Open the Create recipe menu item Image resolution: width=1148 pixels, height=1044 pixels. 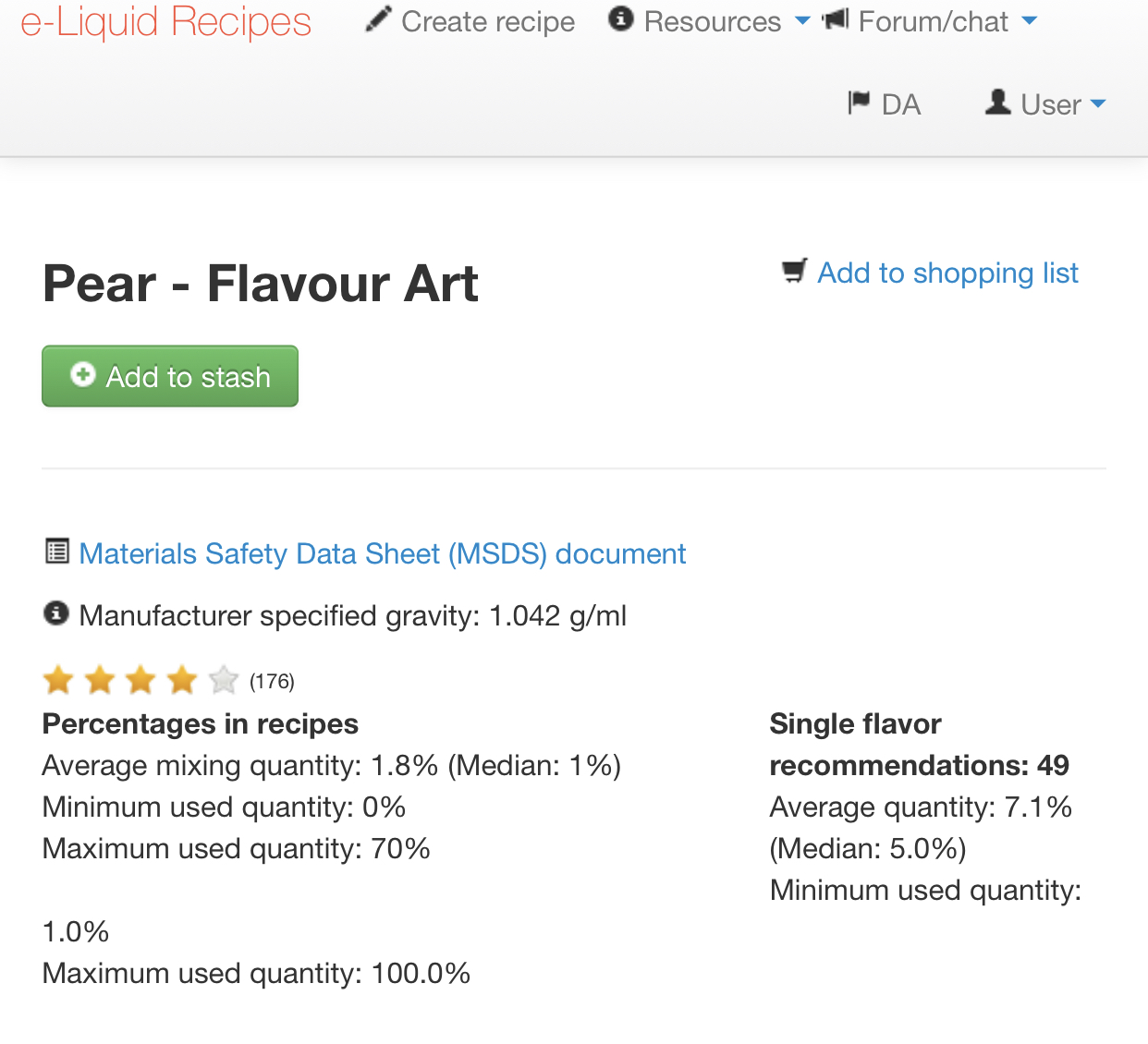[470, 21]
